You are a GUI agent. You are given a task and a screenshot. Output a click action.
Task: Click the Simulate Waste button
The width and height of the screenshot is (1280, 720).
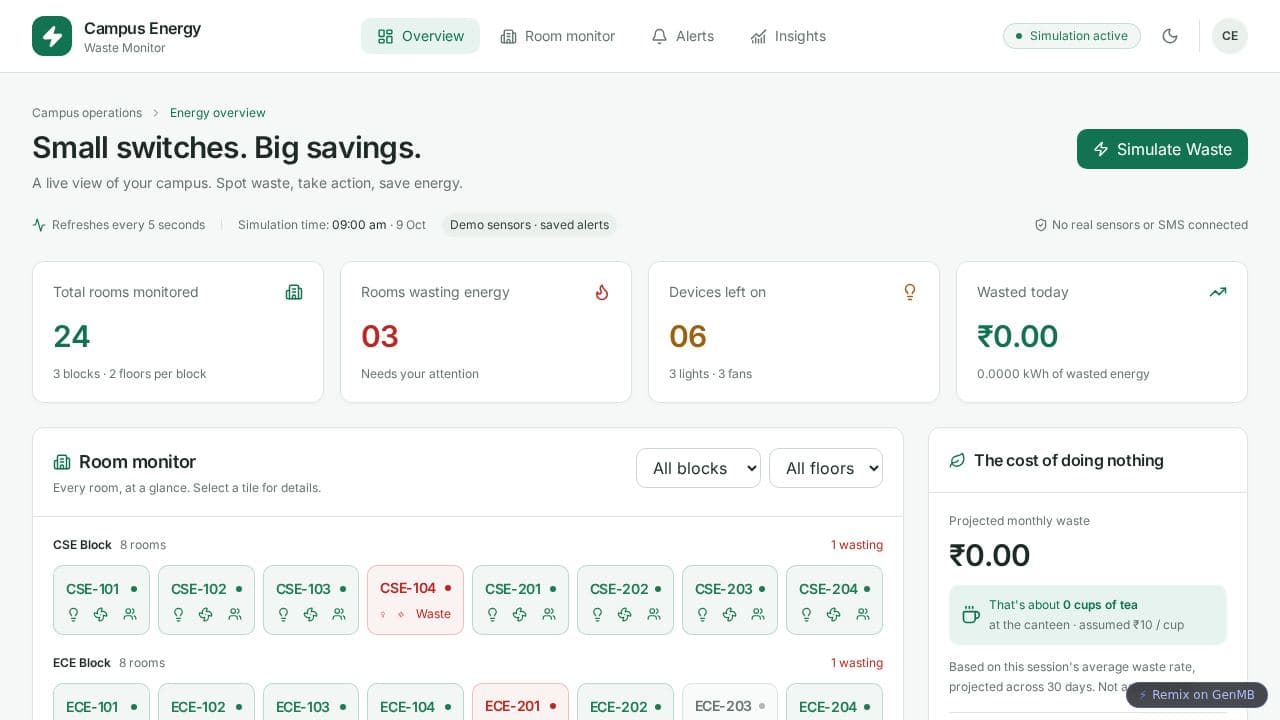pos(1162,149)
